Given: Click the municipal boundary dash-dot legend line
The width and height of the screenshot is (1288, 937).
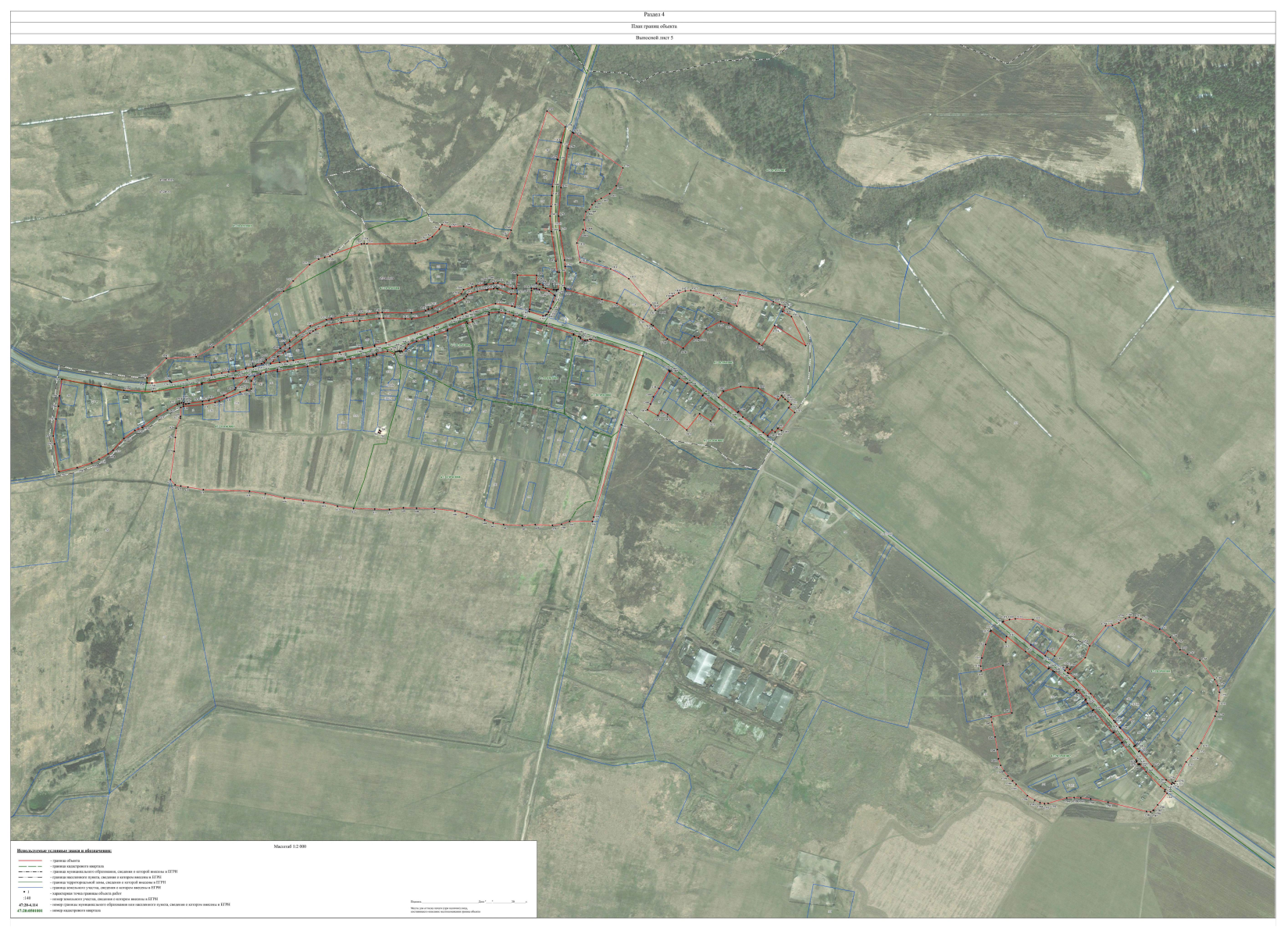Looking at the screenshot, I should (x=30, y=871).
